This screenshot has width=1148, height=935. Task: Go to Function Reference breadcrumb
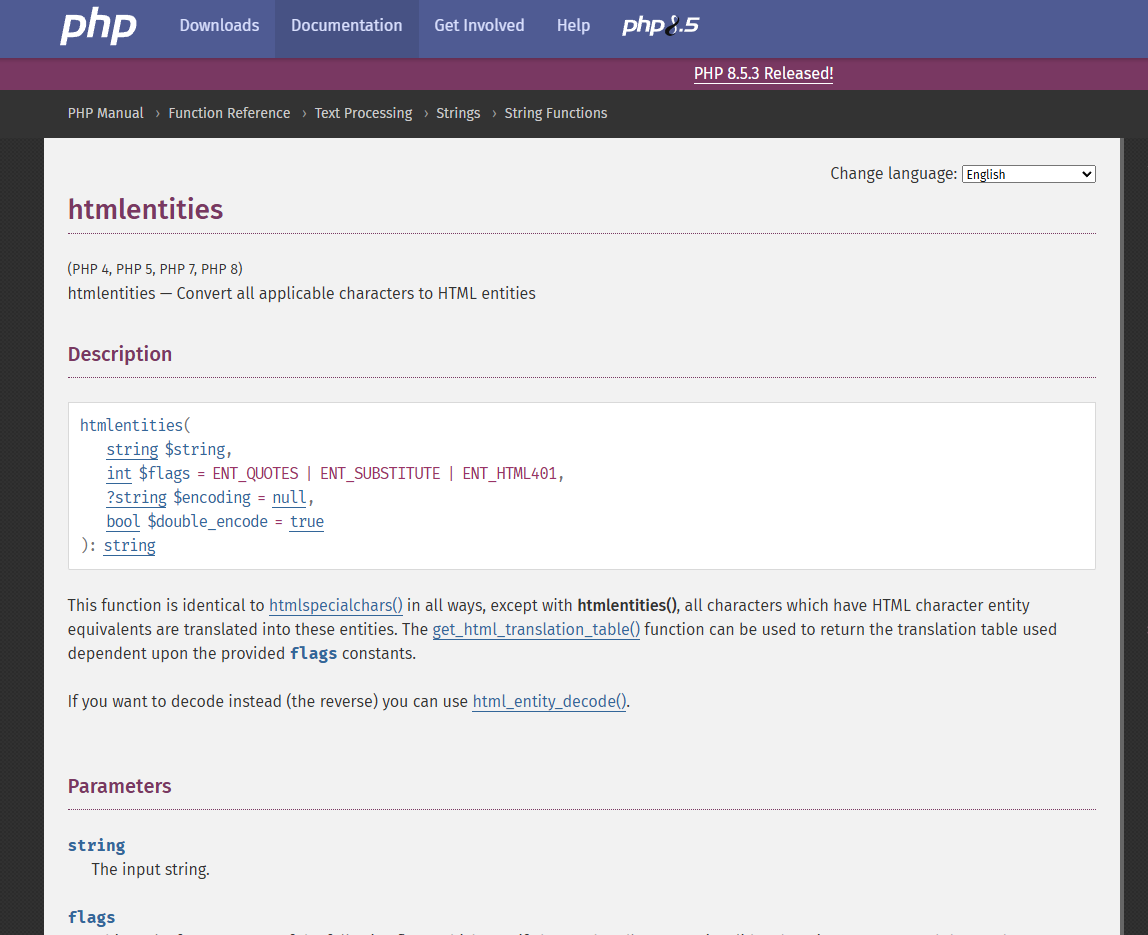click(x=229, y=113)
